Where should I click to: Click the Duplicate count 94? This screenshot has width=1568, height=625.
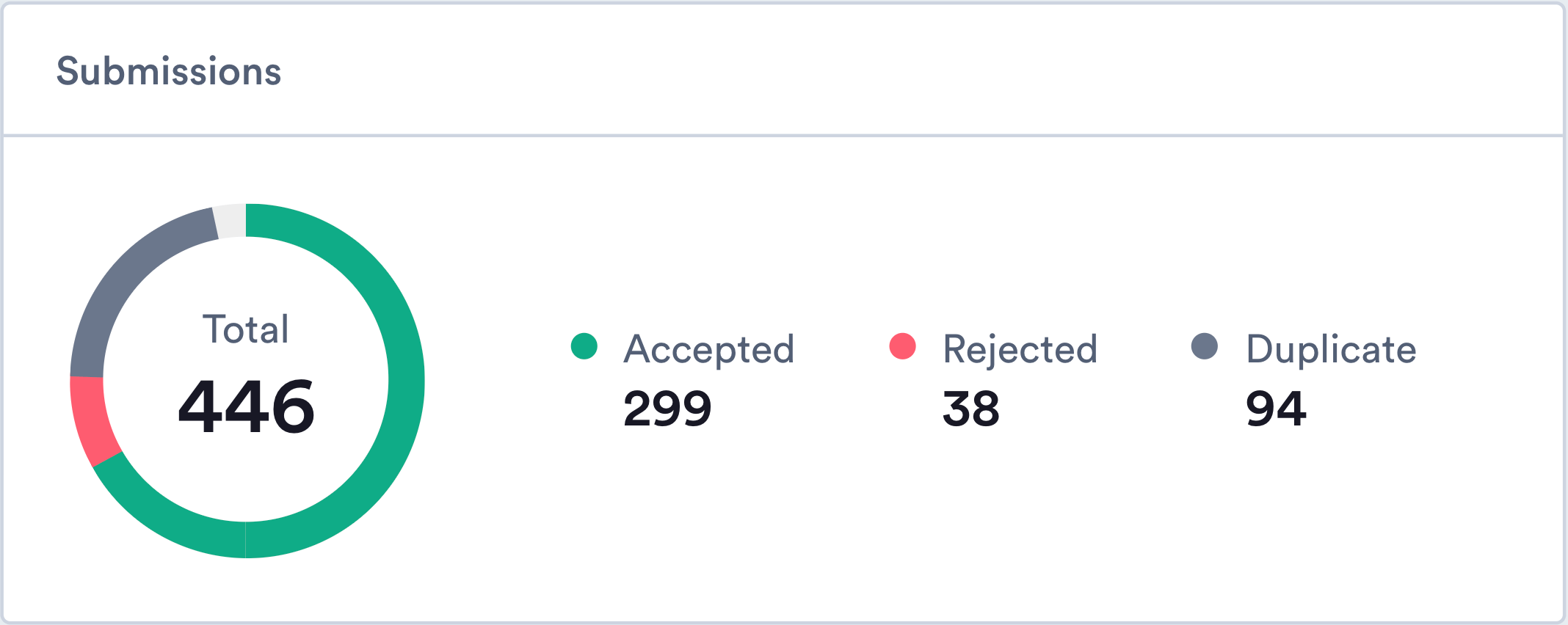pos(1276,409)
